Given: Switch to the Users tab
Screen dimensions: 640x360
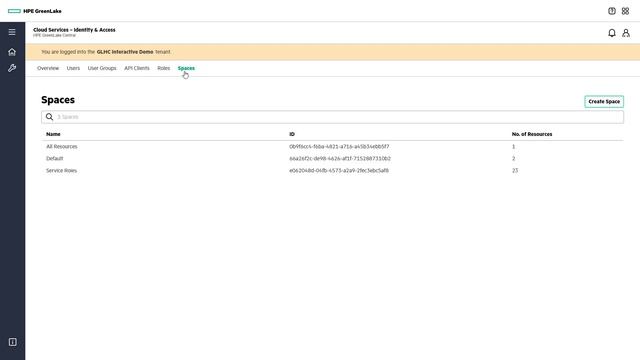Looking at the screenshot, I should click(73, 68).
